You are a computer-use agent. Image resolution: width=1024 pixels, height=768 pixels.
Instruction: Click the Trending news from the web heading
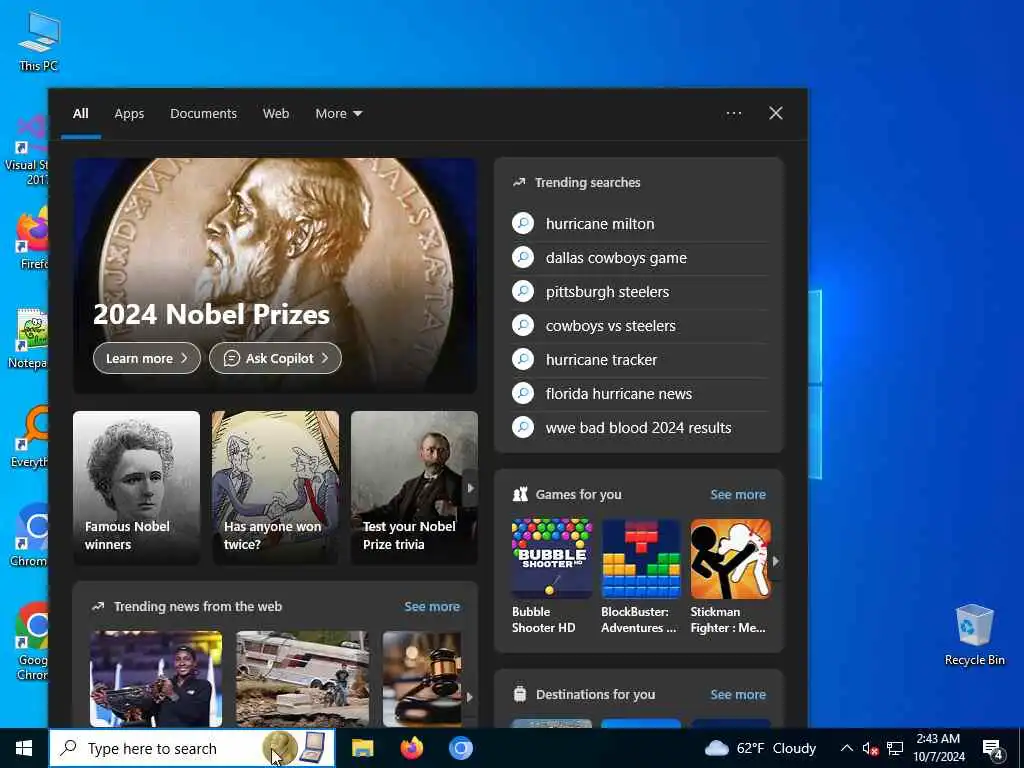click(198, 607)
